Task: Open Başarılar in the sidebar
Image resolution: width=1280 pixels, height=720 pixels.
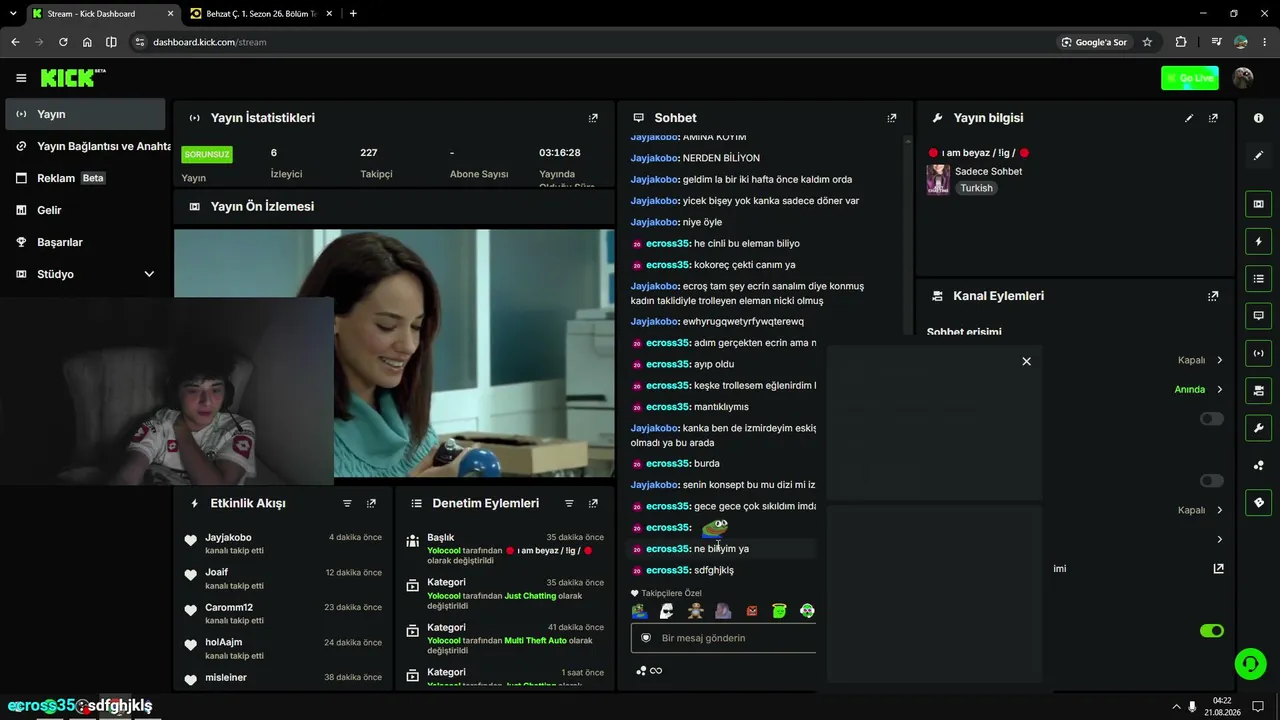Action: [x=85, y=242]
